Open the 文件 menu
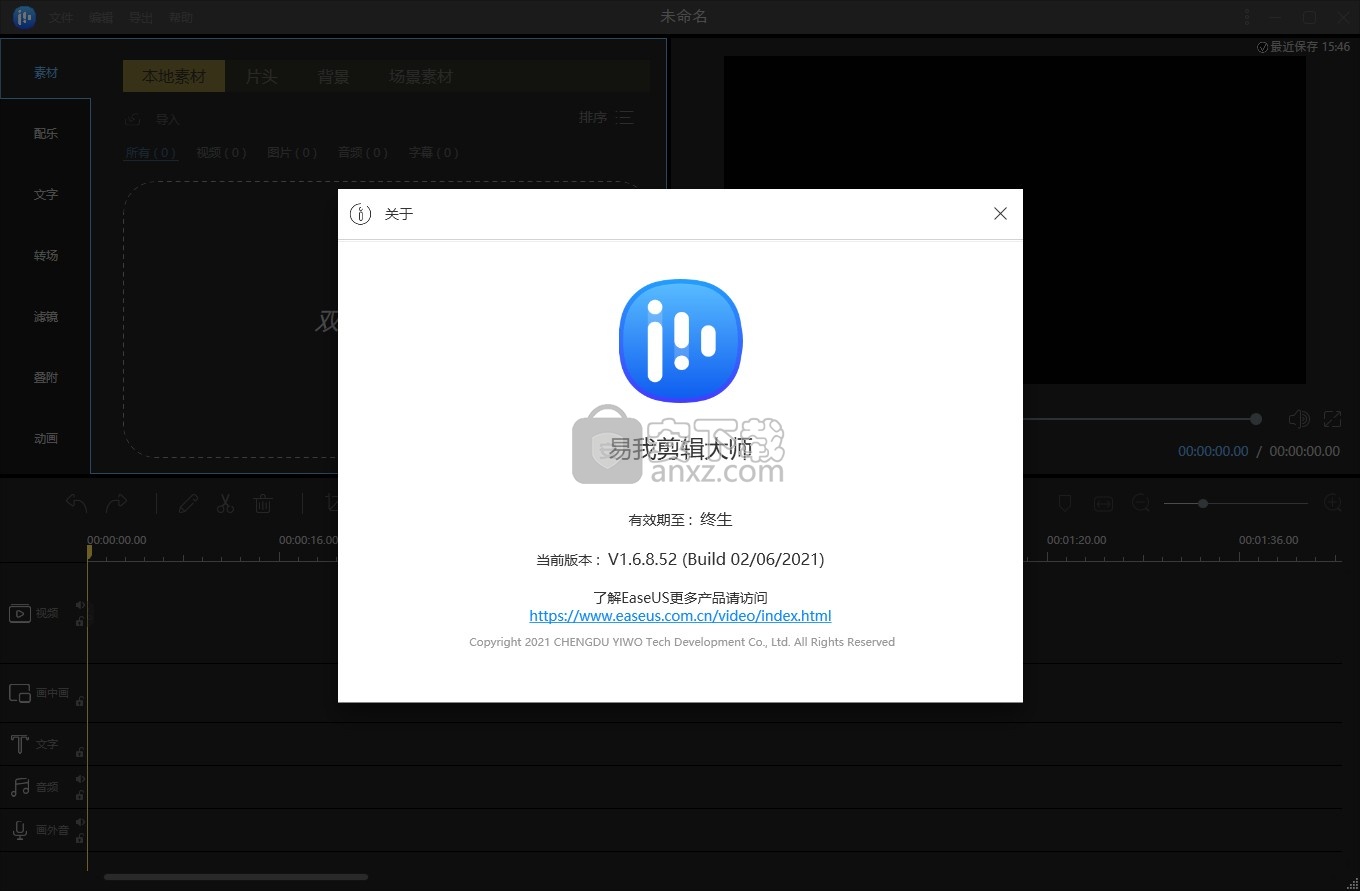 pyautogui.click(x=61, y=18)
